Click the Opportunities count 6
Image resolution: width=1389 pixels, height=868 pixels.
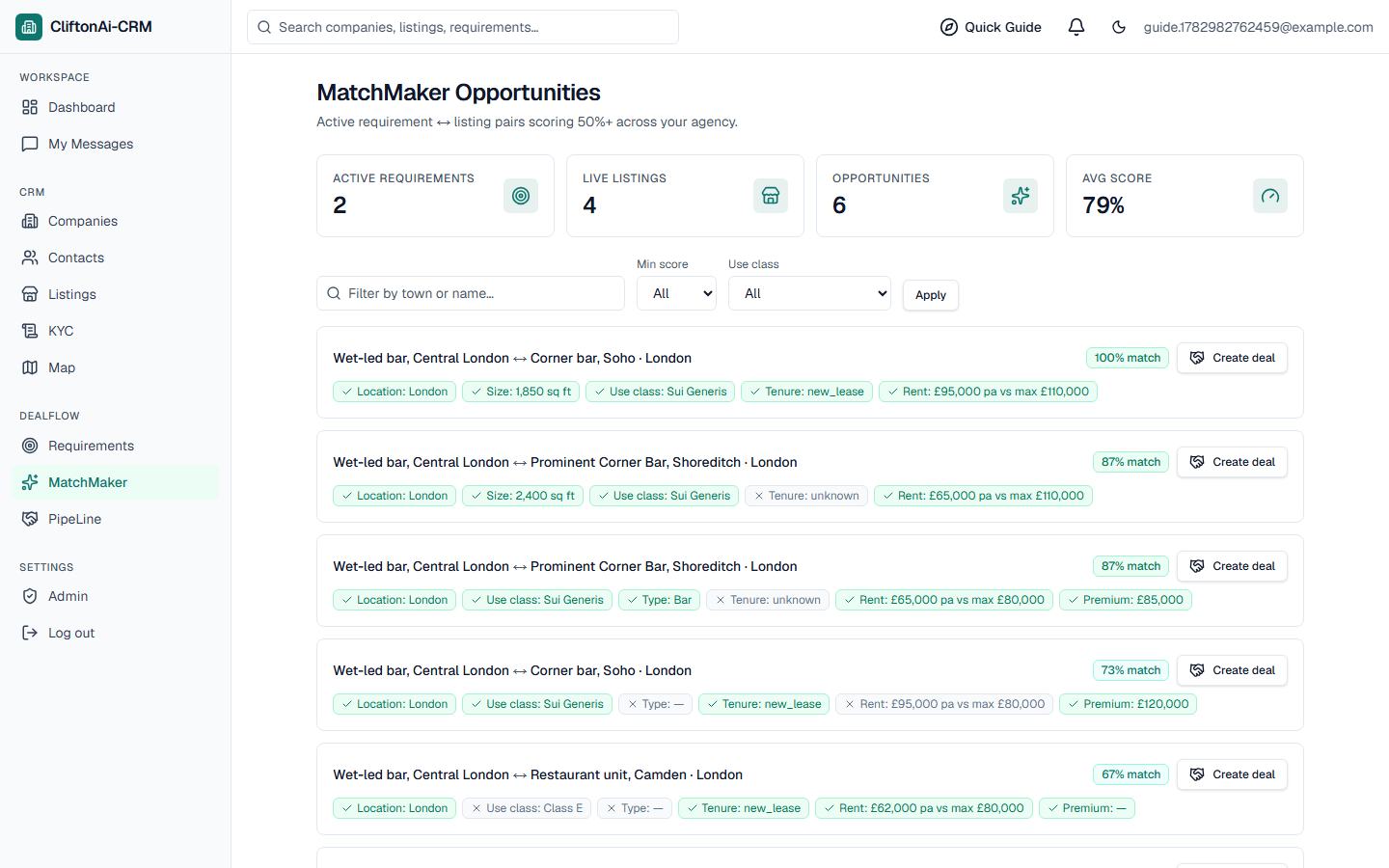point(839,205)
